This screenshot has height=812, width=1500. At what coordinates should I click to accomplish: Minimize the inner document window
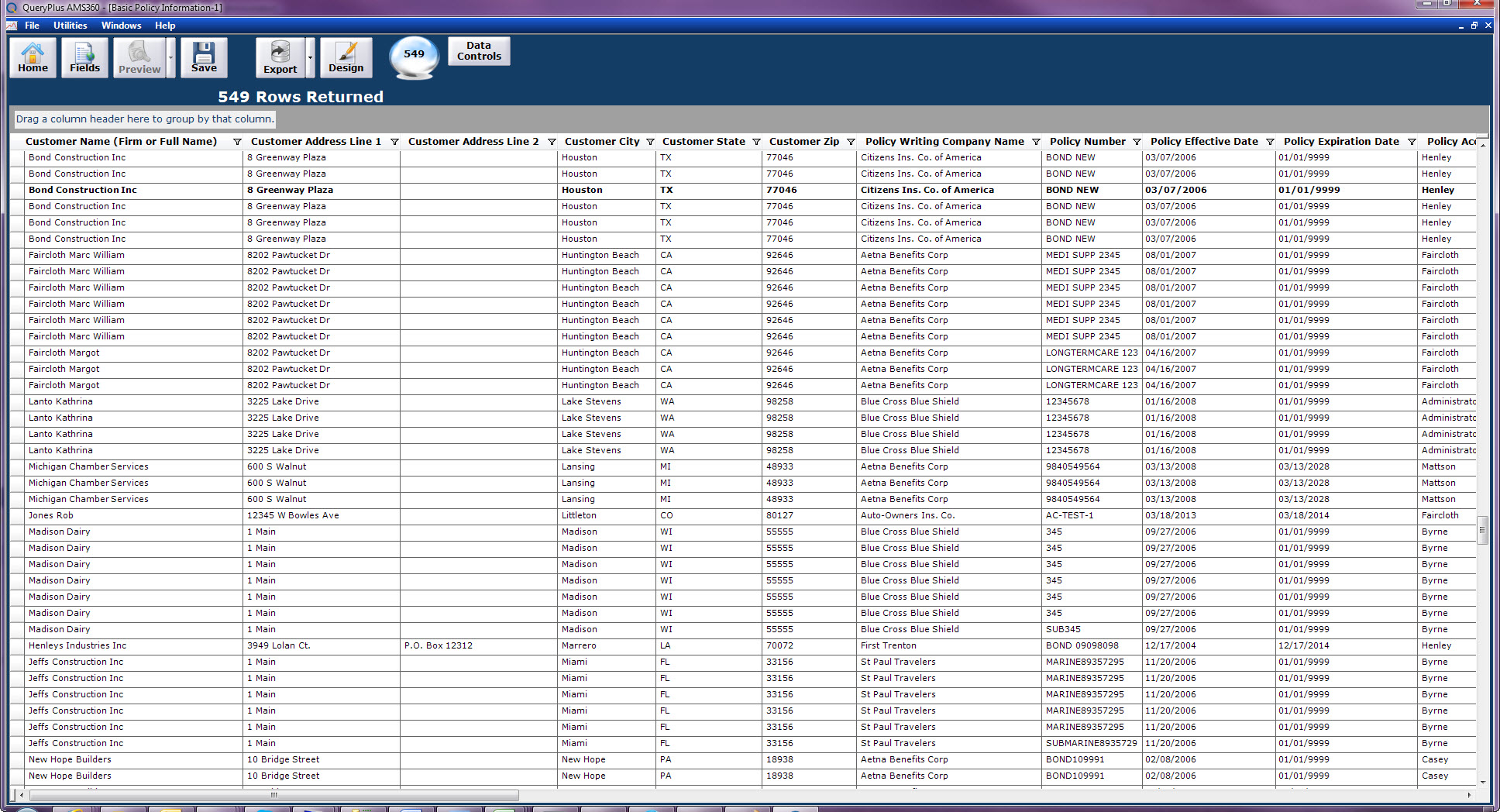tap(1461, 26)
